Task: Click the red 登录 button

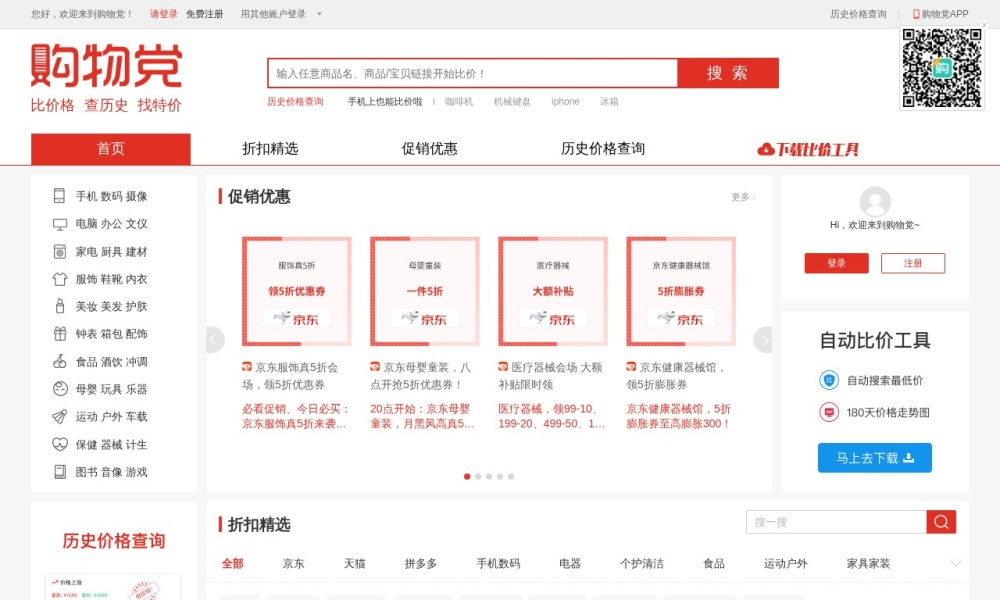Action: click(836, 263)
